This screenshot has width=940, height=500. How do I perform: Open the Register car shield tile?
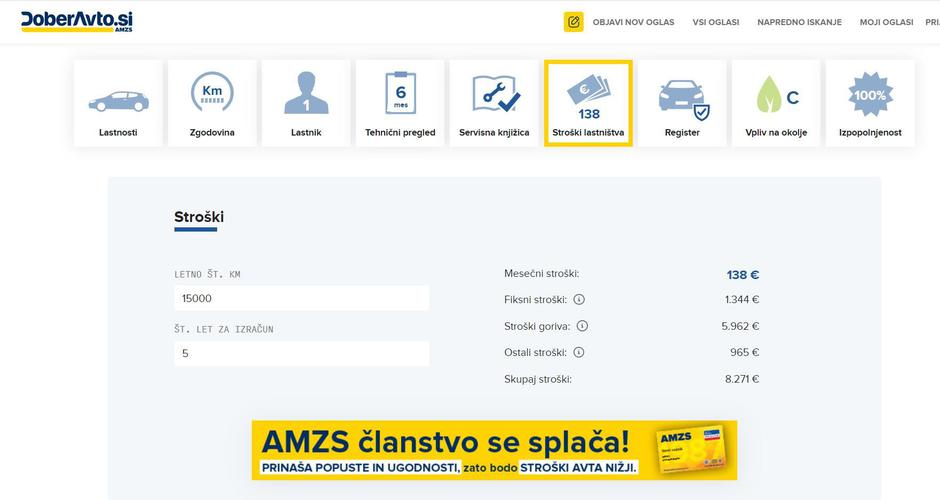tap(682, 103)
